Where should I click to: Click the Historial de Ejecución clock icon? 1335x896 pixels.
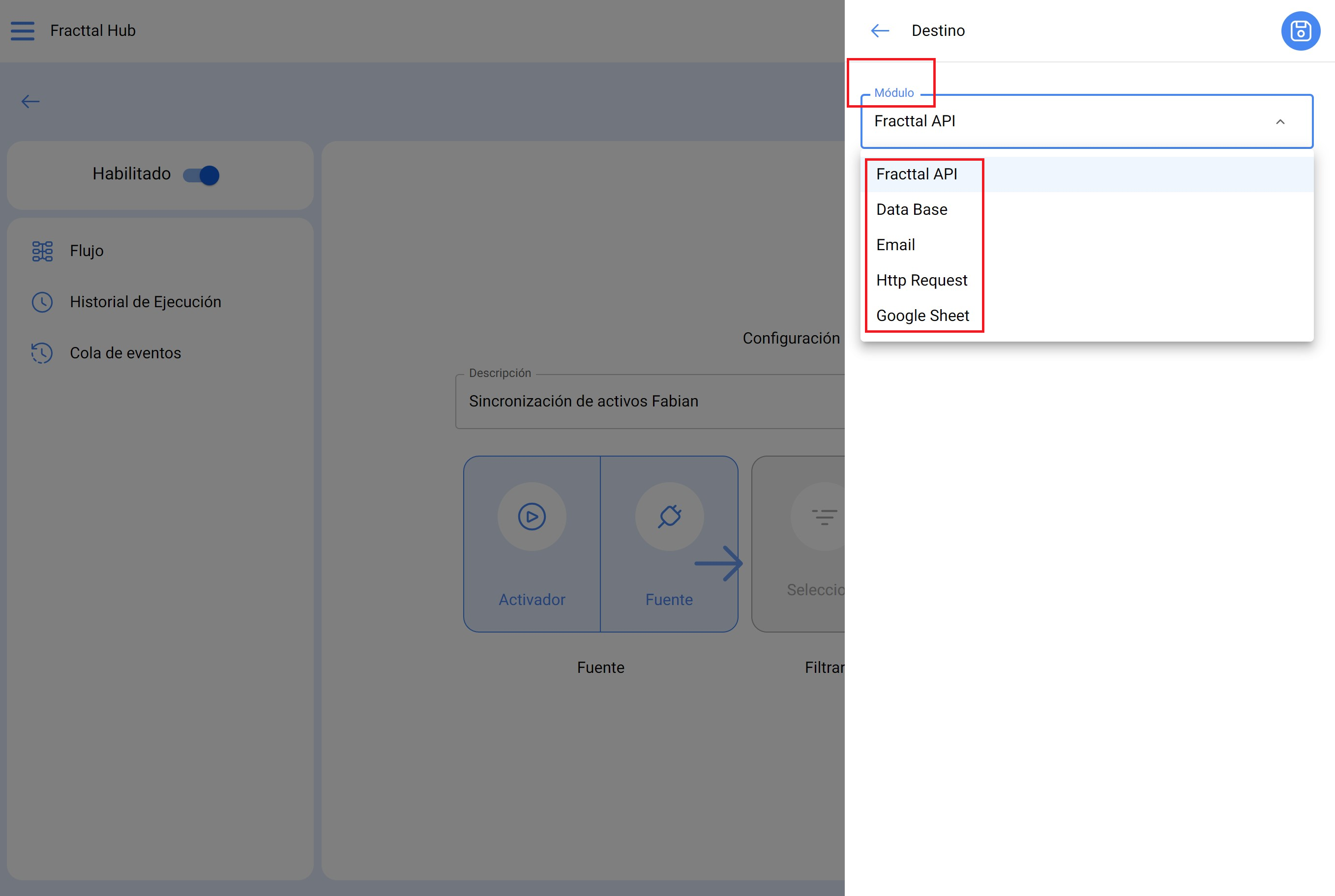[42, 302]
